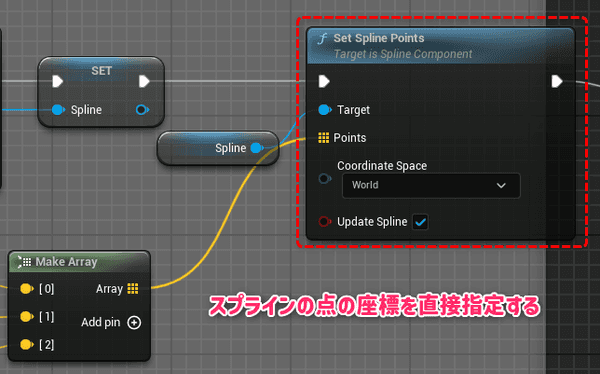This screenshot has height=374, width=600.
Task: Click Make Array element [0] pin
Action: [26, 289]
